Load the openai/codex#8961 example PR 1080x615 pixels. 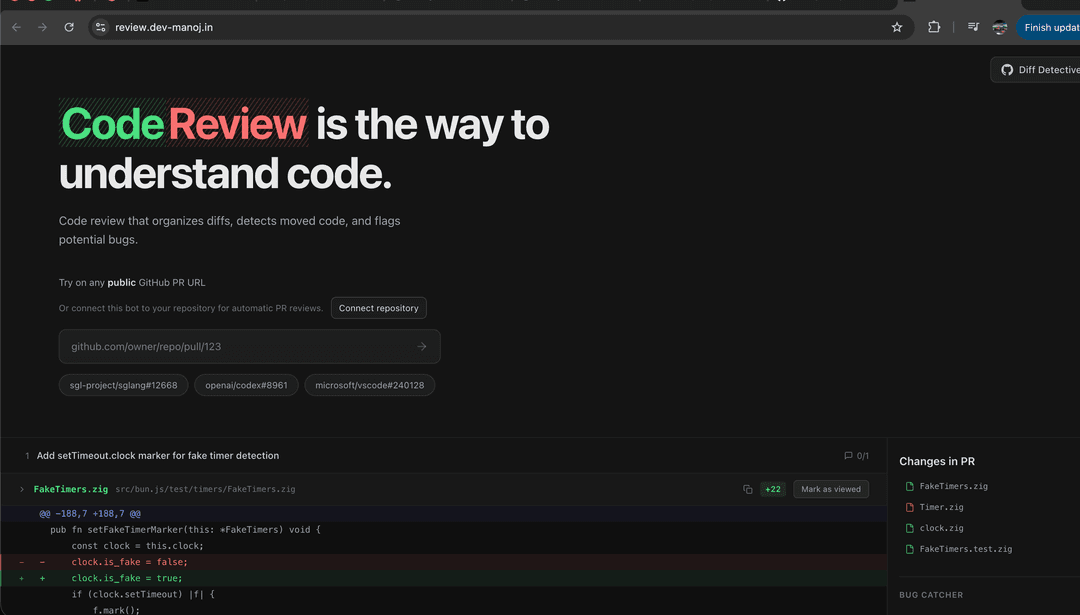click(246, 385)
